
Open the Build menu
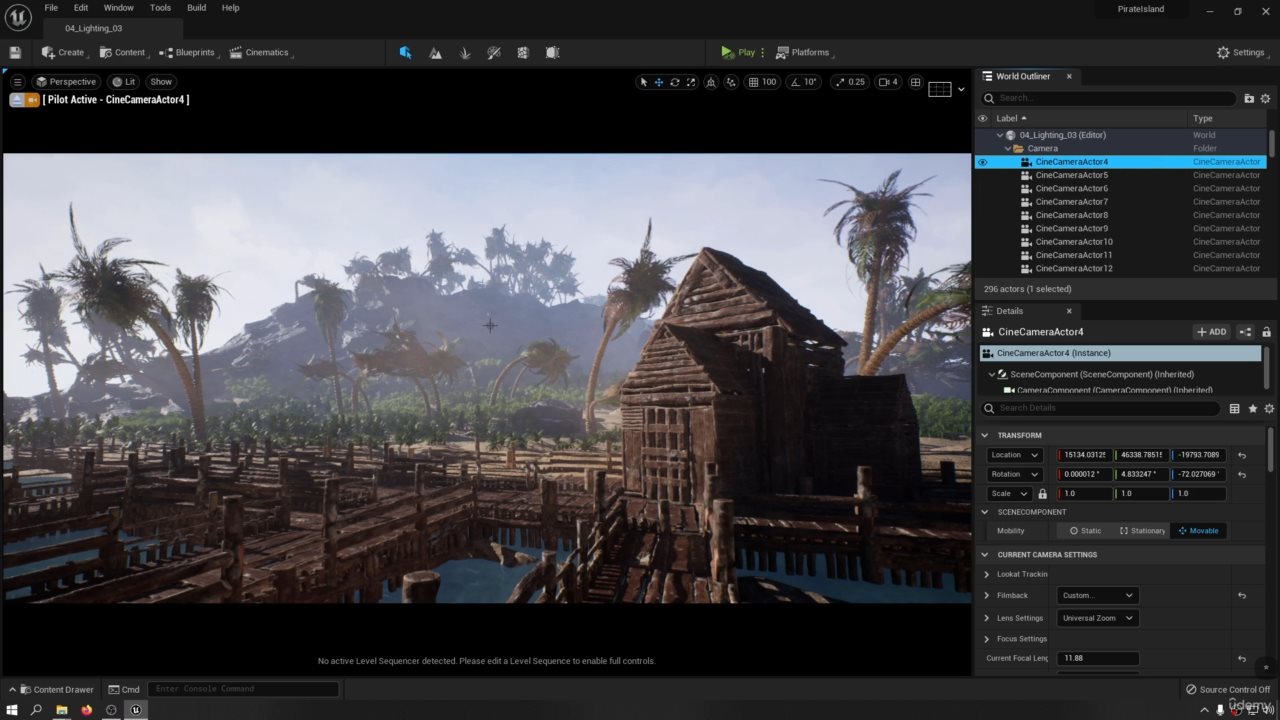197,8
